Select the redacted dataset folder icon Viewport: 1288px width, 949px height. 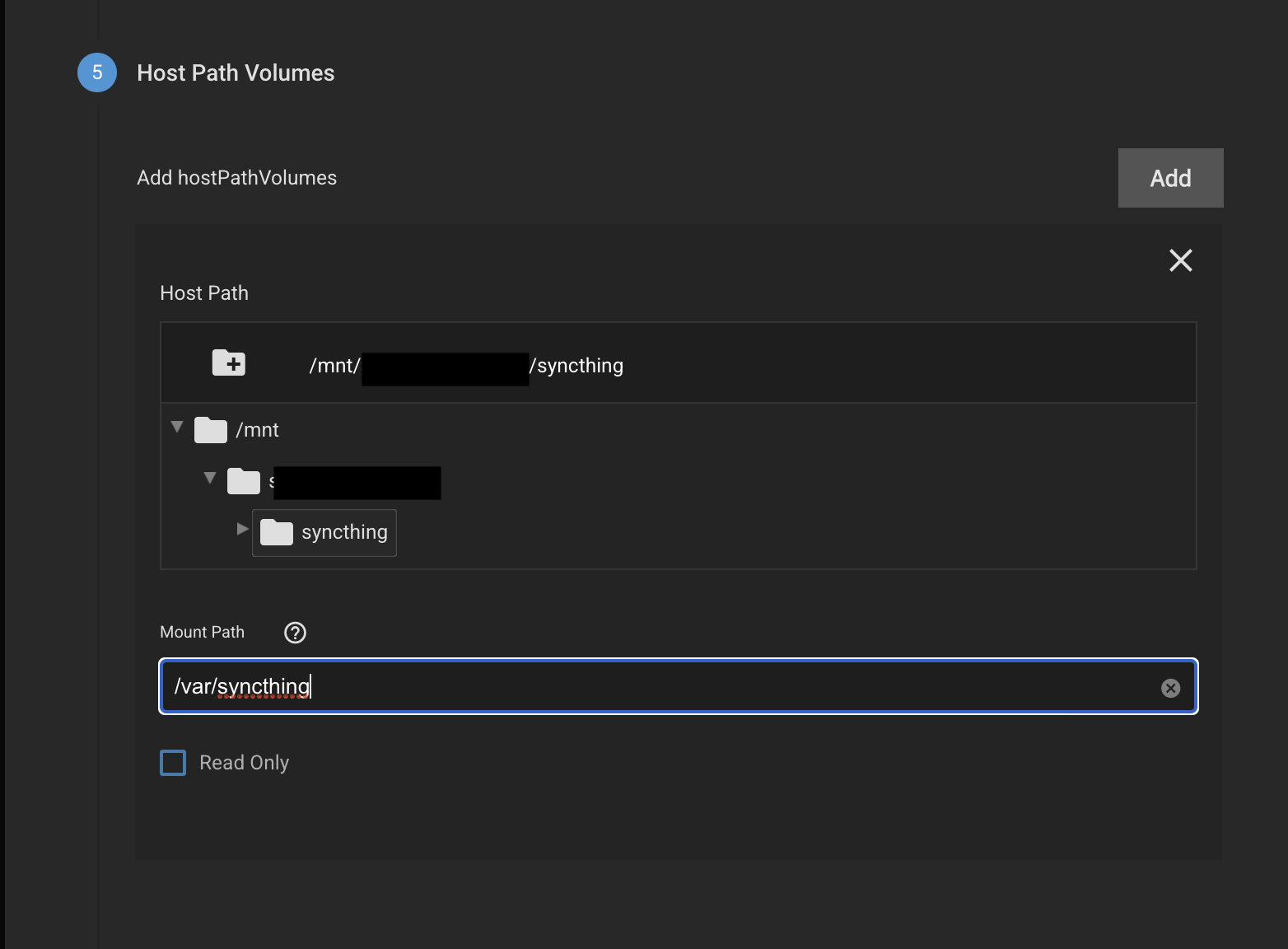[244, 481]
